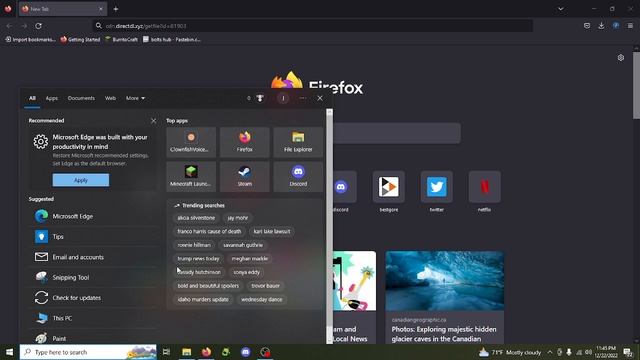This screenshot has width=640, height=360.
Task: Switch to the Documents search tab
Action: (x=81, y=98)
